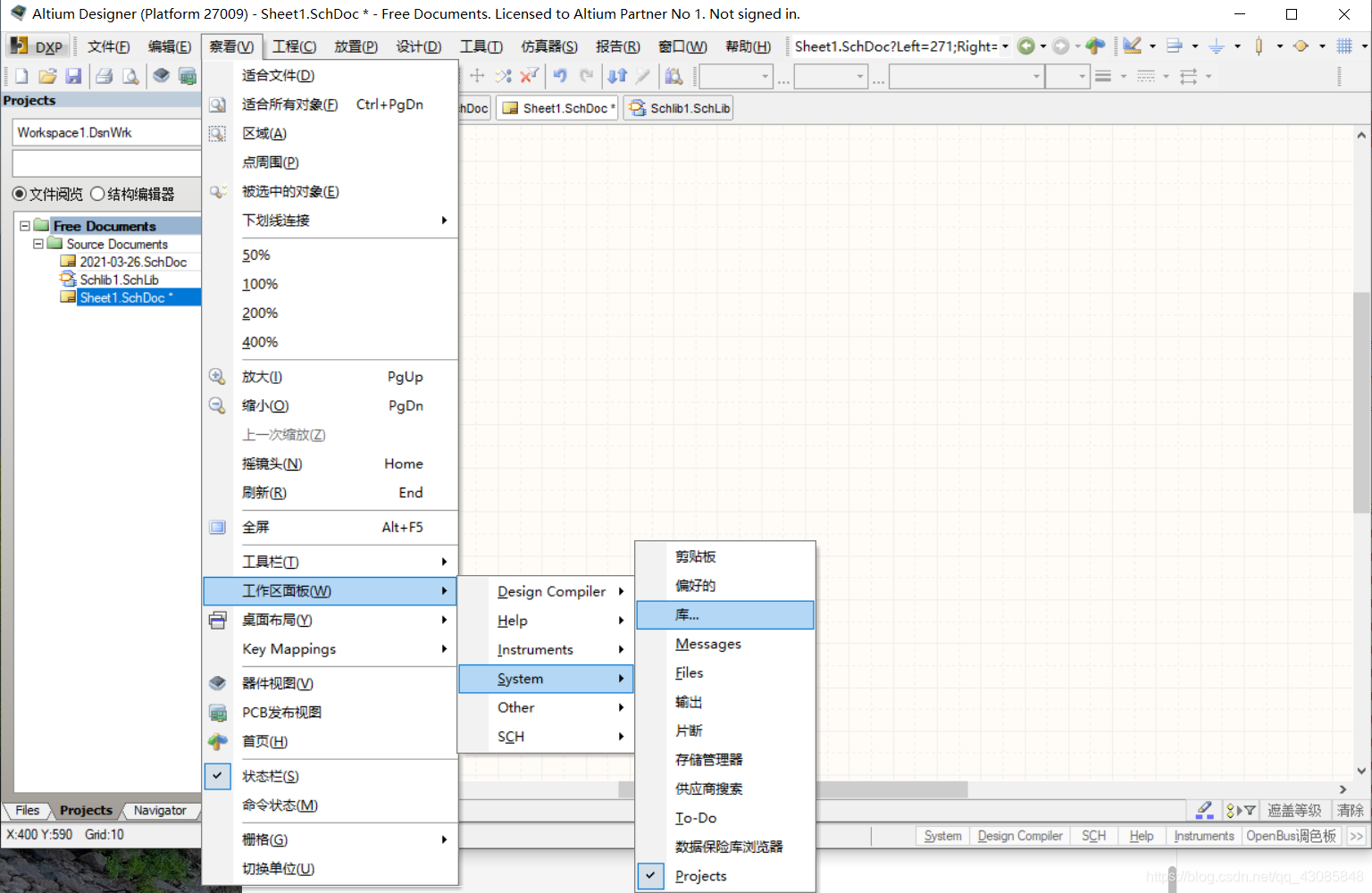Image resolution: width=1372 pixels, height=893 pixels.
Task: Click the power source ground icon
Action: [1217, 46]
